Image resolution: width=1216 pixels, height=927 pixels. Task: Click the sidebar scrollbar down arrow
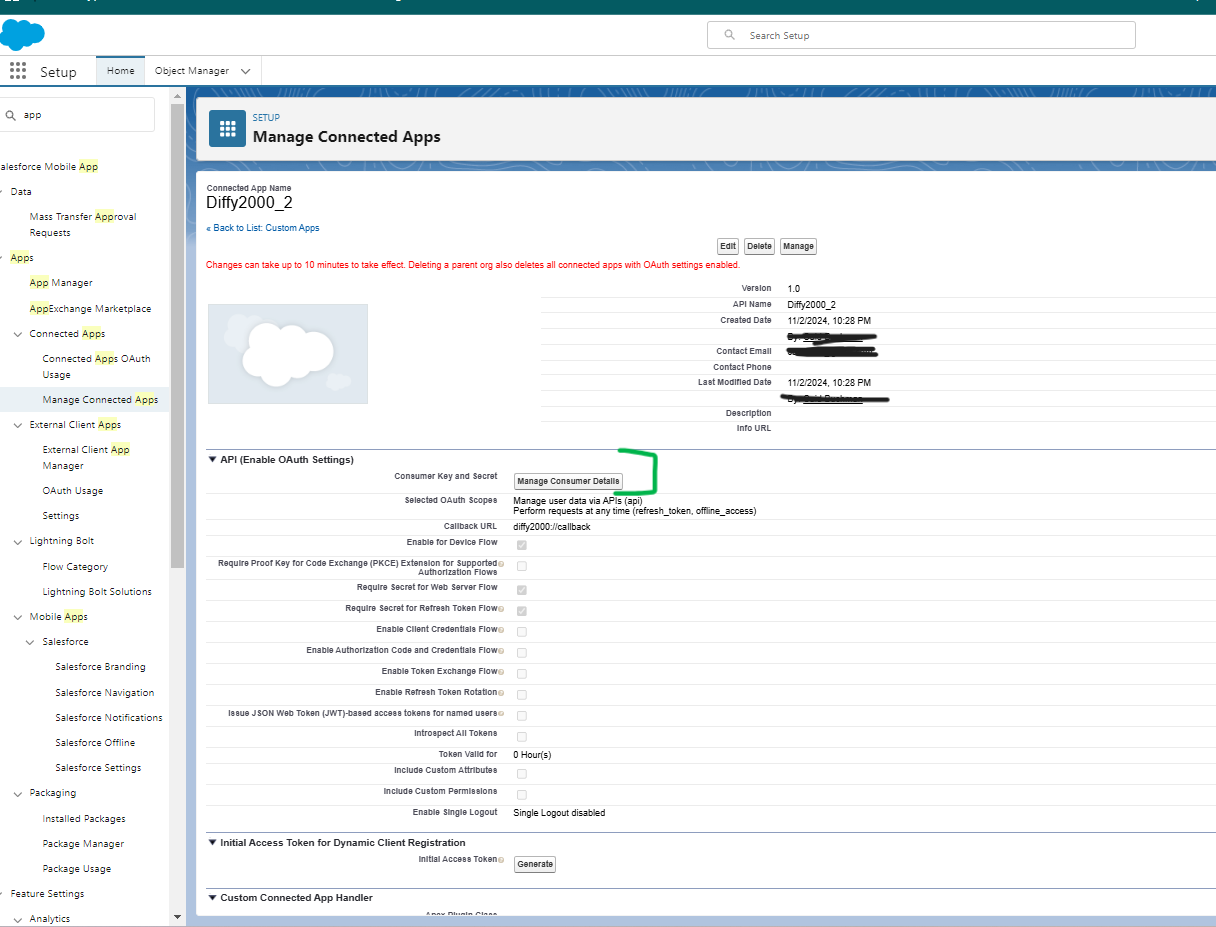[177, 916]
